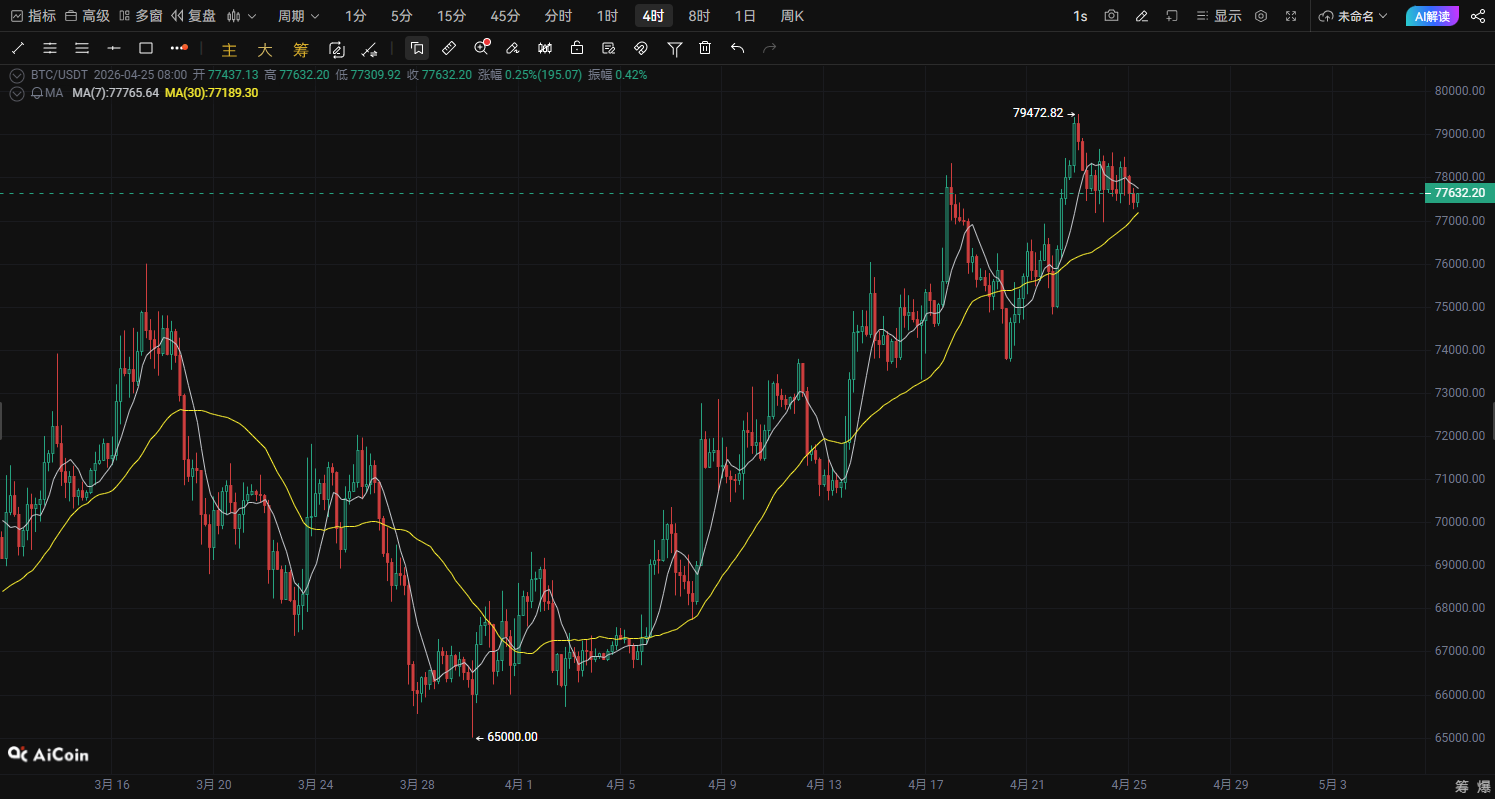Undo the last drawing action
The height and width of the screenshot is (799, 1495).
737,48
